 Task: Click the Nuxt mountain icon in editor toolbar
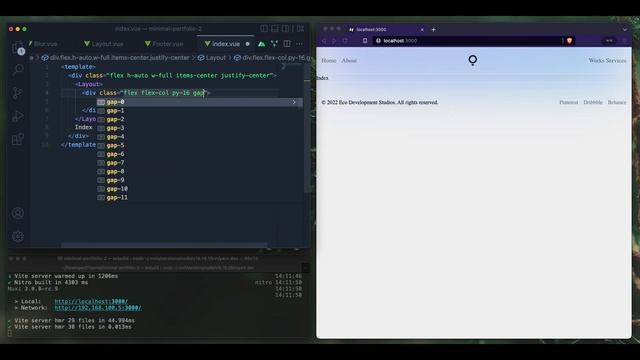[262, 44]
